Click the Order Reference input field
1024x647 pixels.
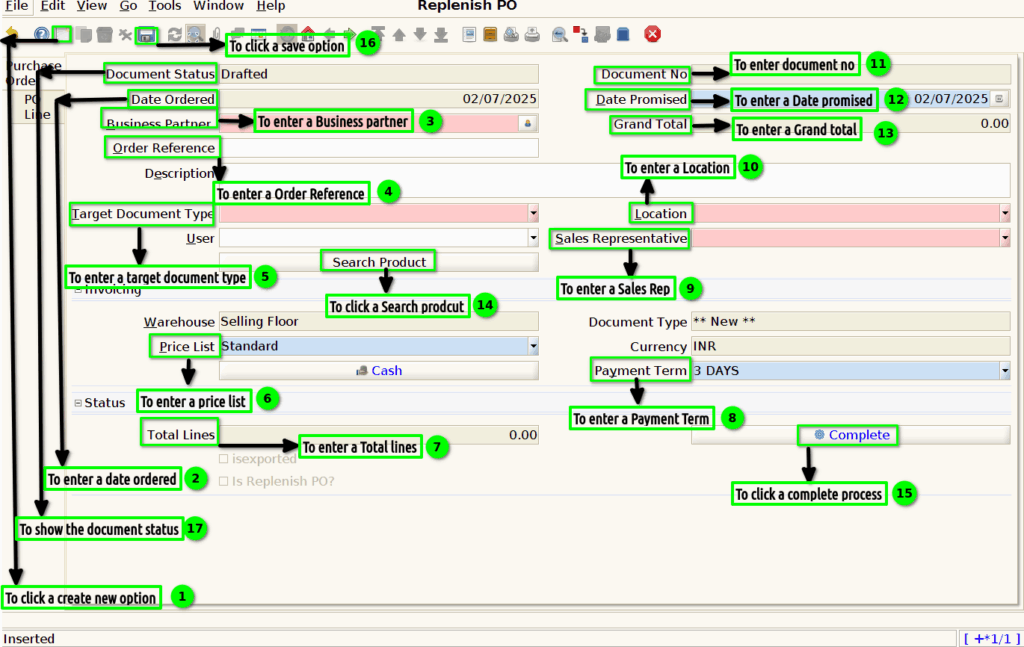point(379,148)
